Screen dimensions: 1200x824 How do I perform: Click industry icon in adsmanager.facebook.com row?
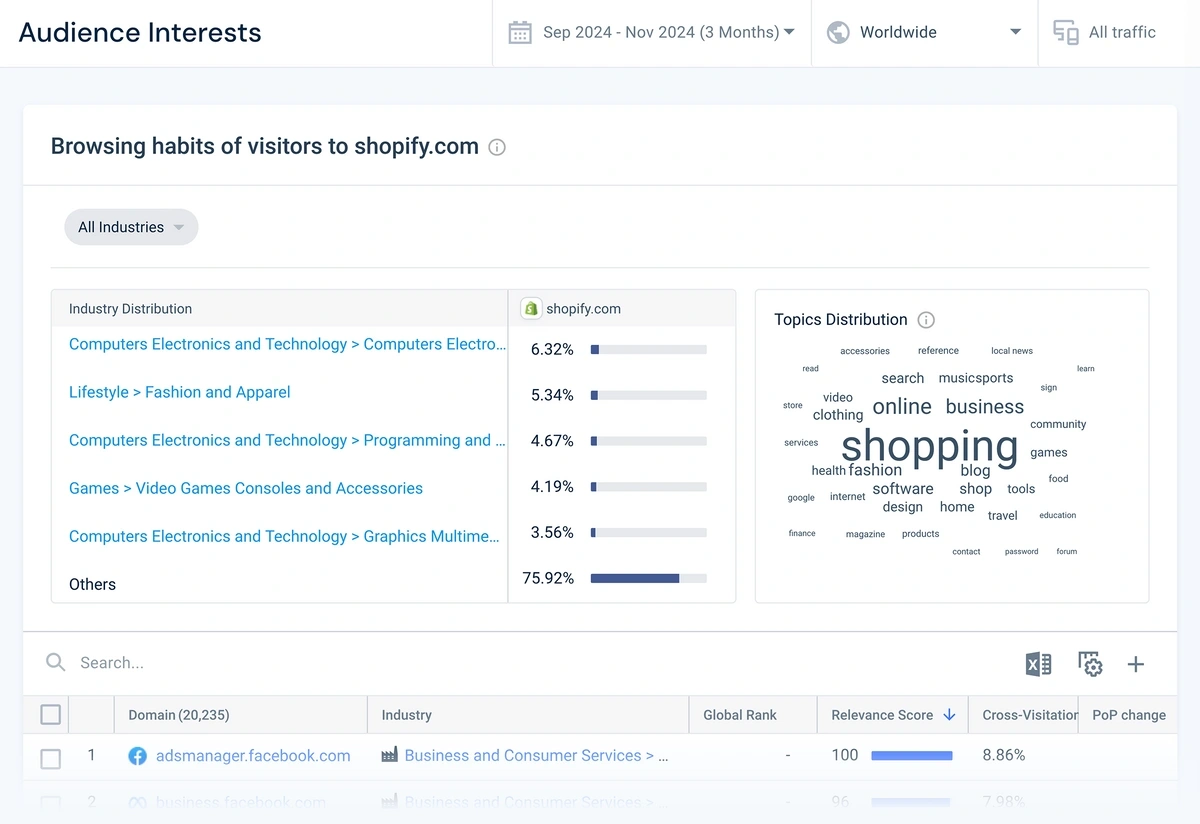[x=390, y=756]
